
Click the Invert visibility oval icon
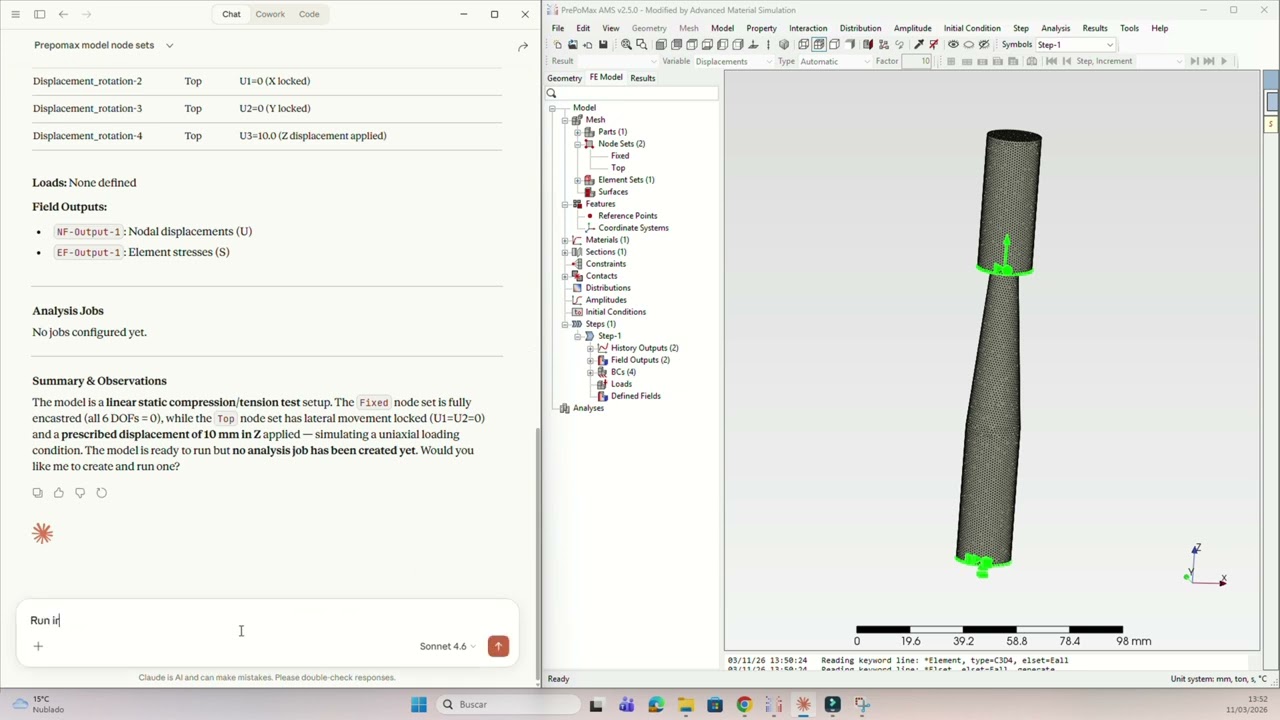969,45
